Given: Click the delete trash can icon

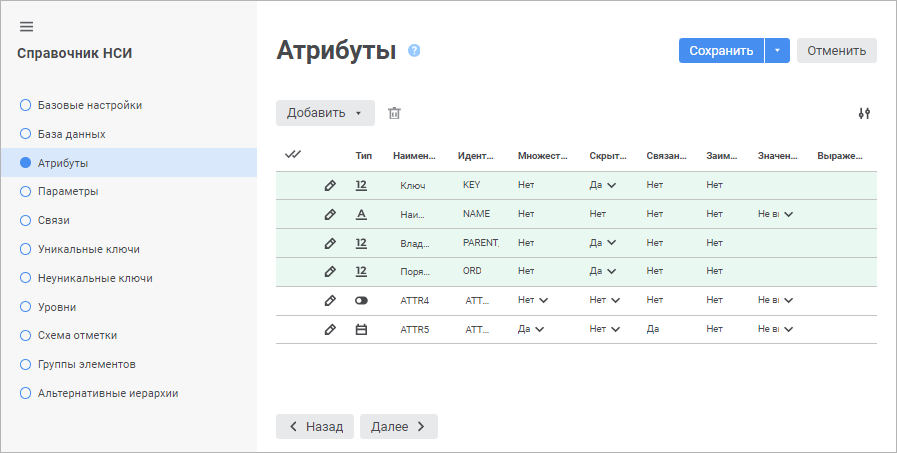Looking at the screenshot, I should (x=394, y=113).
